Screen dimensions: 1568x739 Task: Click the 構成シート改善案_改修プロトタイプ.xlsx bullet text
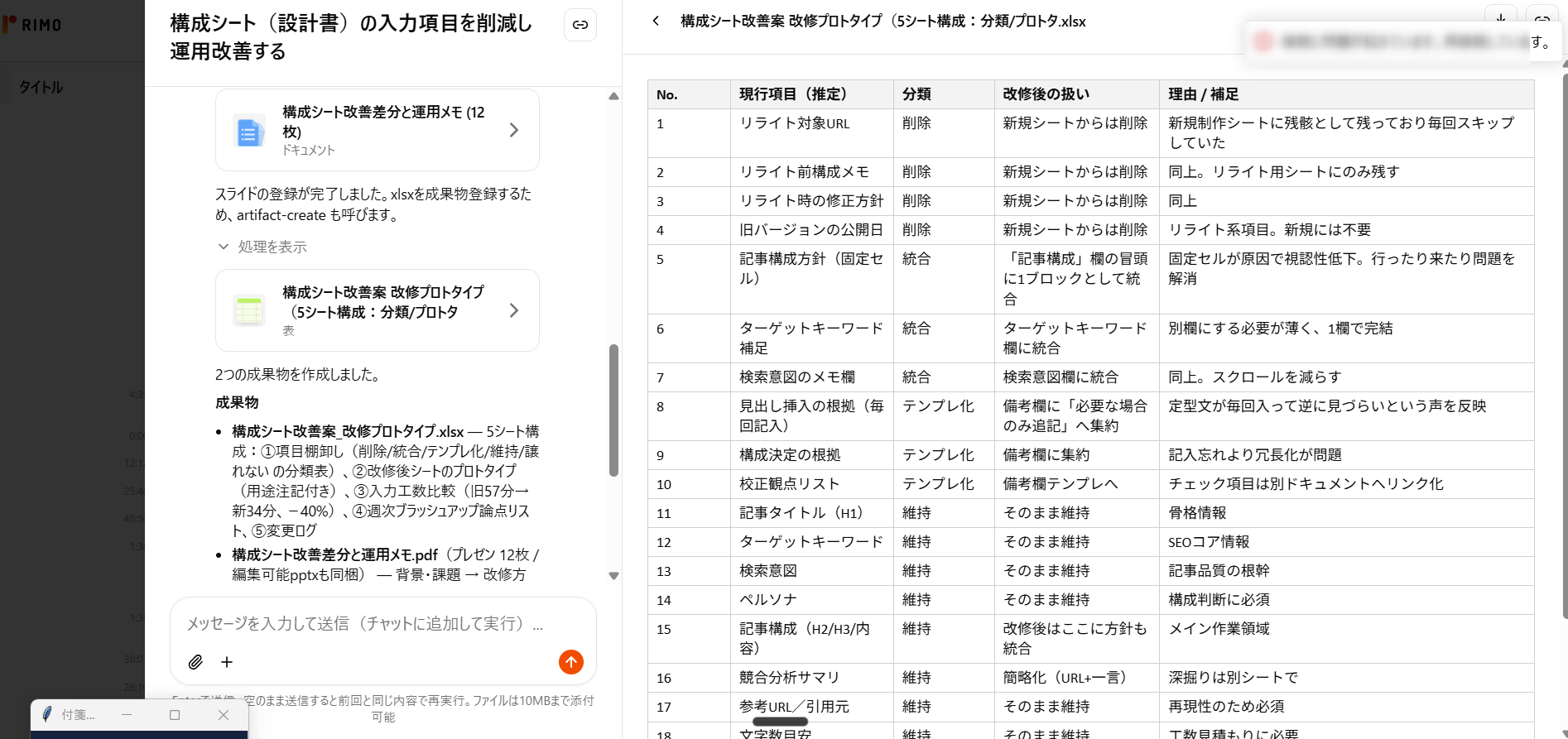click(348, 432)
